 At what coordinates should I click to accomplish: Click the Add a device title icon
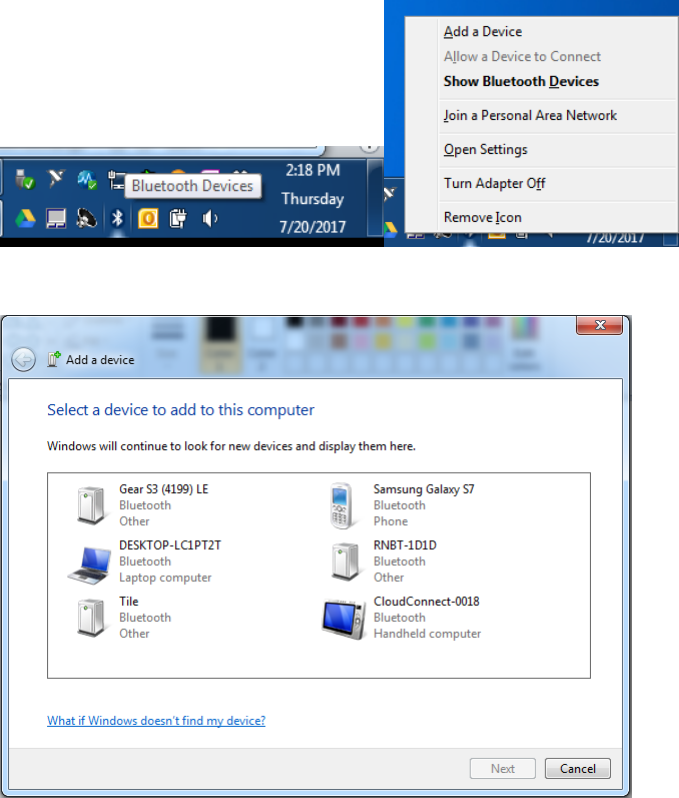pyautogui.click(x=54, y=359)
